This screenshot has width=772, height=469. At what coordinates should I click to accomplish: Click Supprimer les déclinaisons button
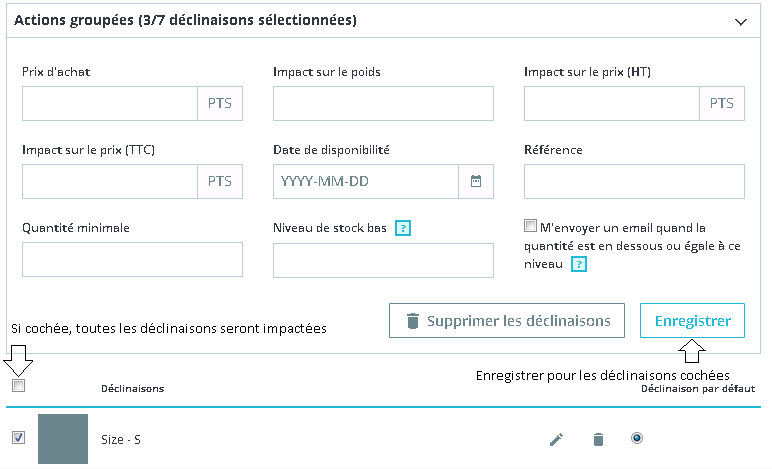507,321
